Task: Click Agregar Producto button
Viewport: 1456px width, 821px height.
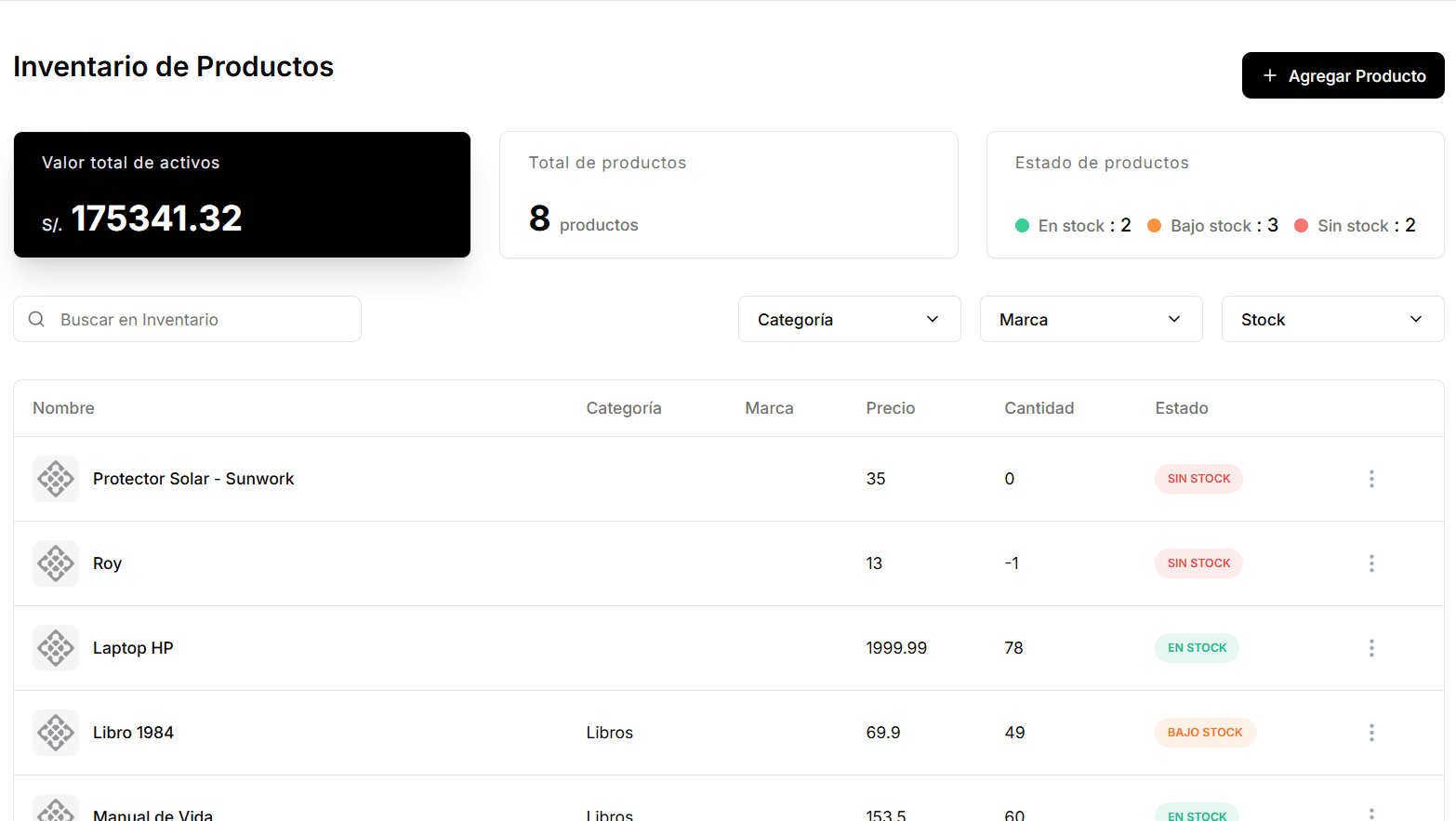Action: click(x=1343, y=75)
